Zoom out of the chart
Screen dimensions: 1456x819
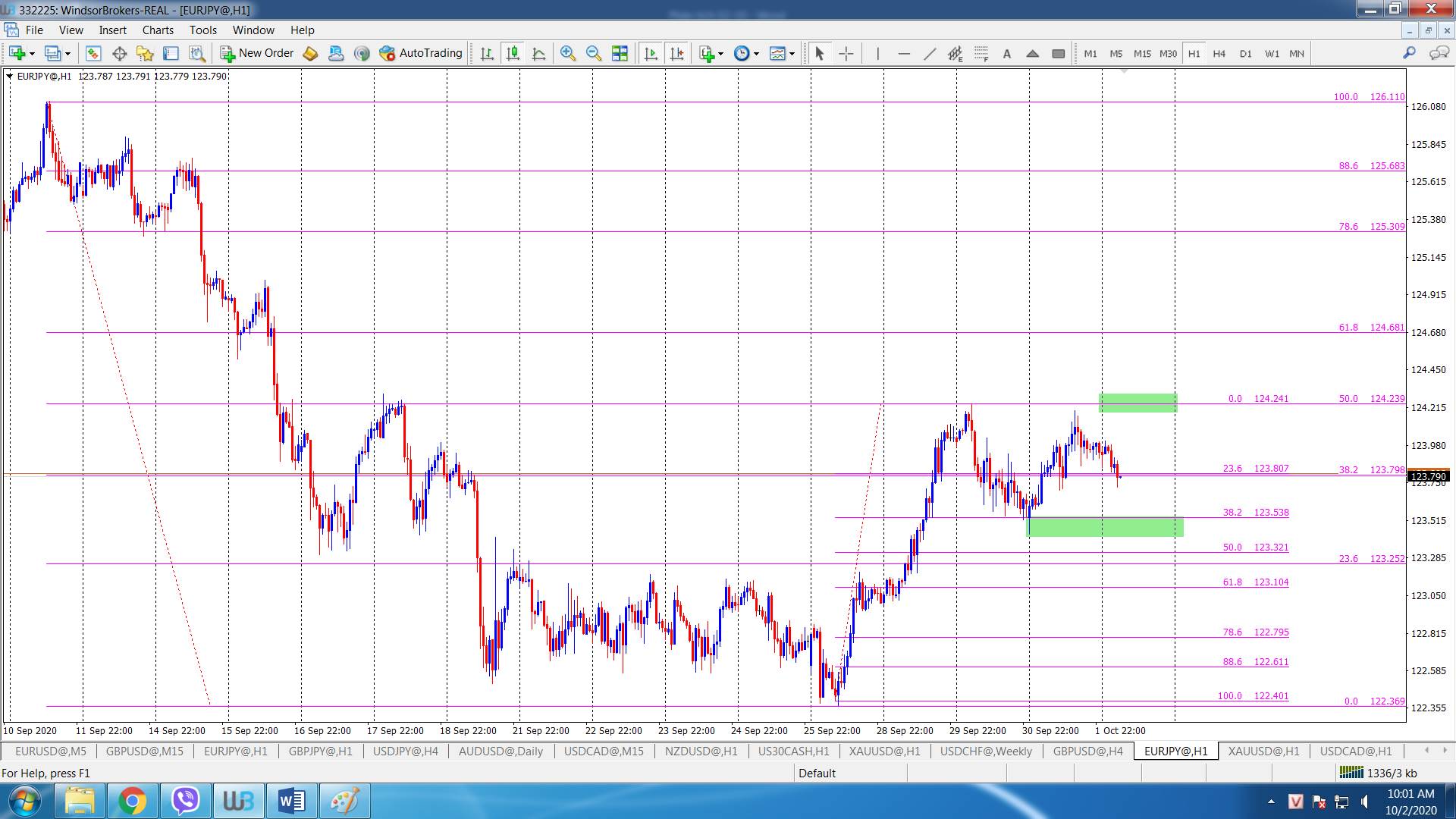594,53
